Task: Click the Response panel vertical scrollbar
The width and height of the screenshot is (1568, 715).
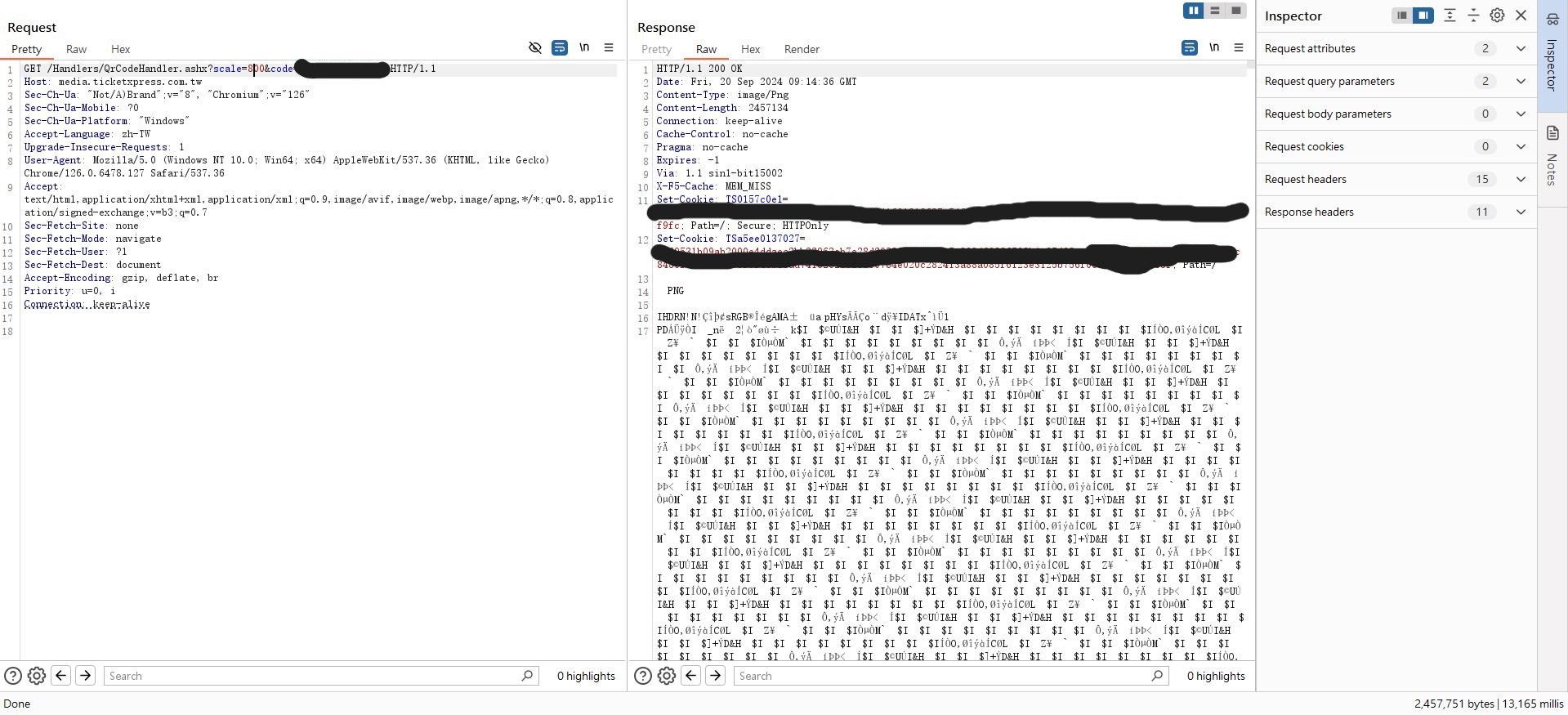Action: [x=1251, y=360]
